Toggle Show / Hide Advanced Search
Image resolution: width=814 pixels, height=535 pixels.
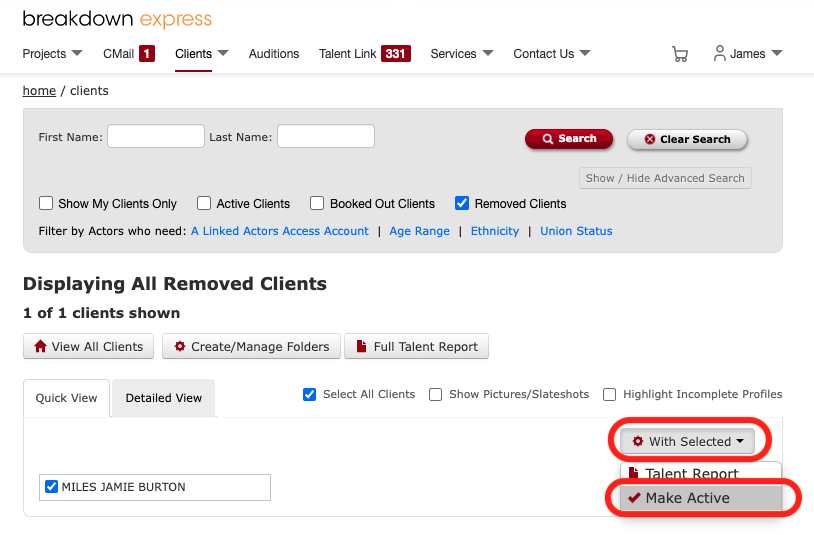tap(665, 178)
